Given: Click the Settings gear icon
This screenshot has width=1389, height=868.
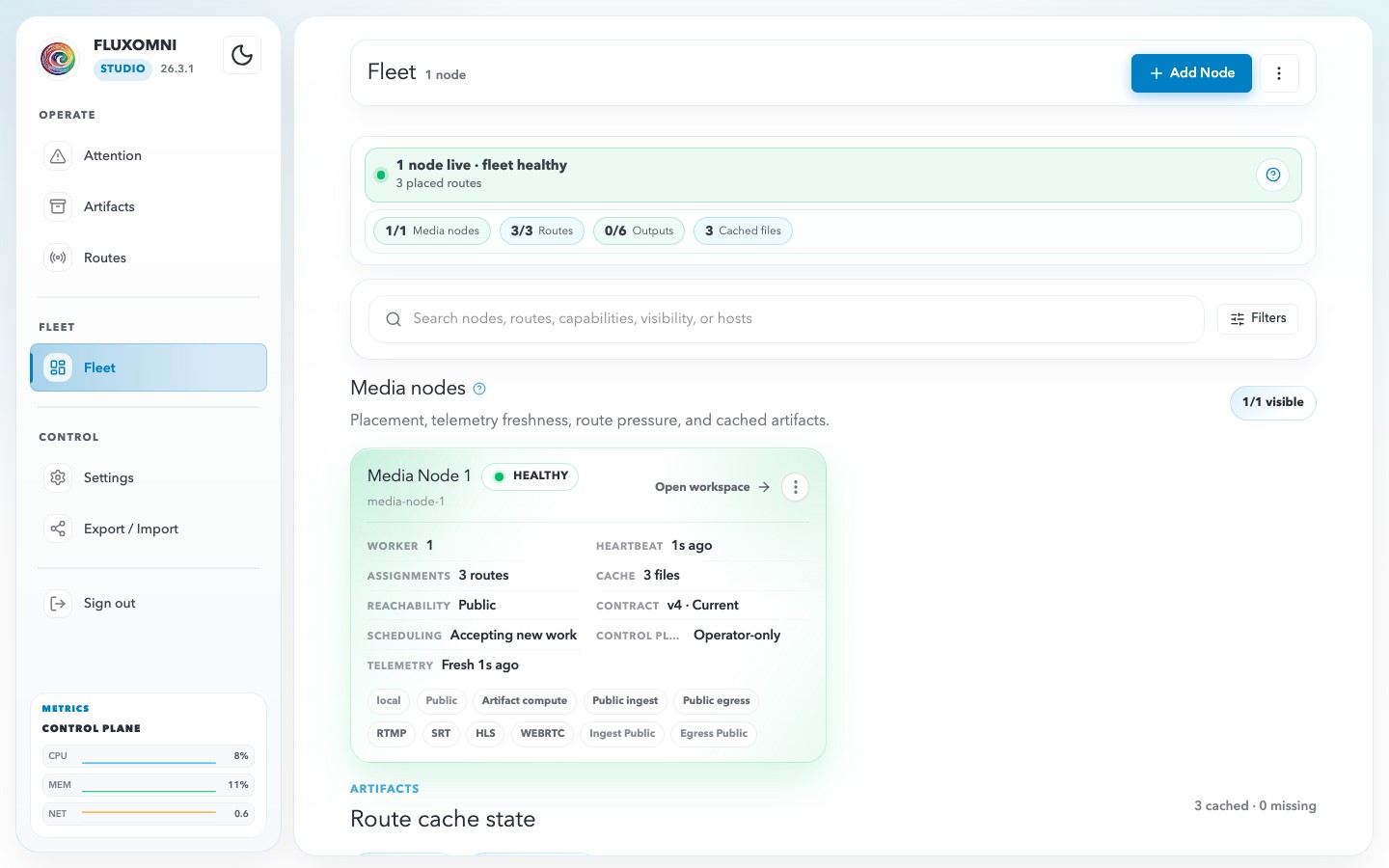Looking at the screenshot, I should (58, 477).
